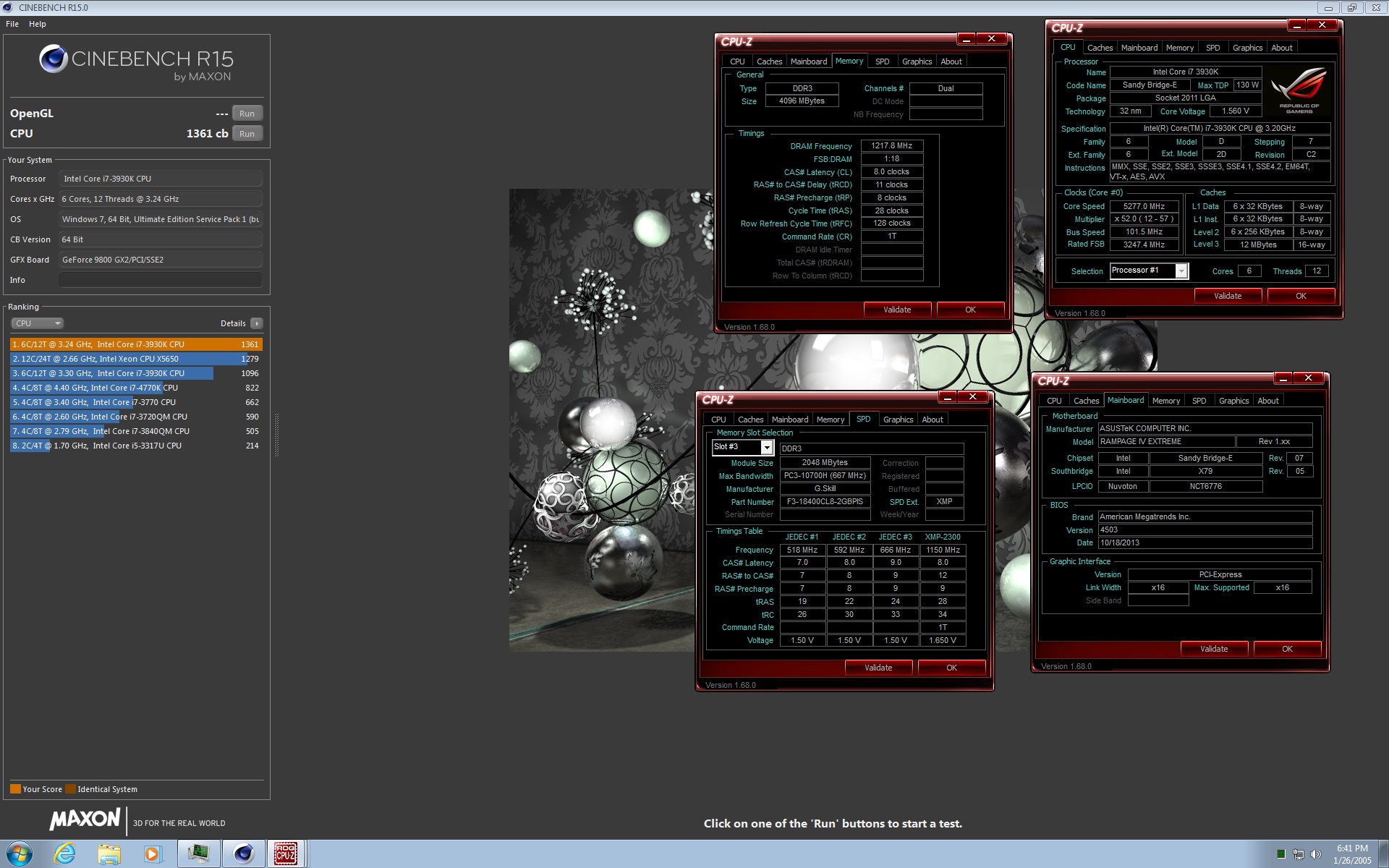Image resolution: width=1389 pixels, height=868 pixels.
Task: Open the monitor utility taskbar icon
Action: click(x=198, y=854)
